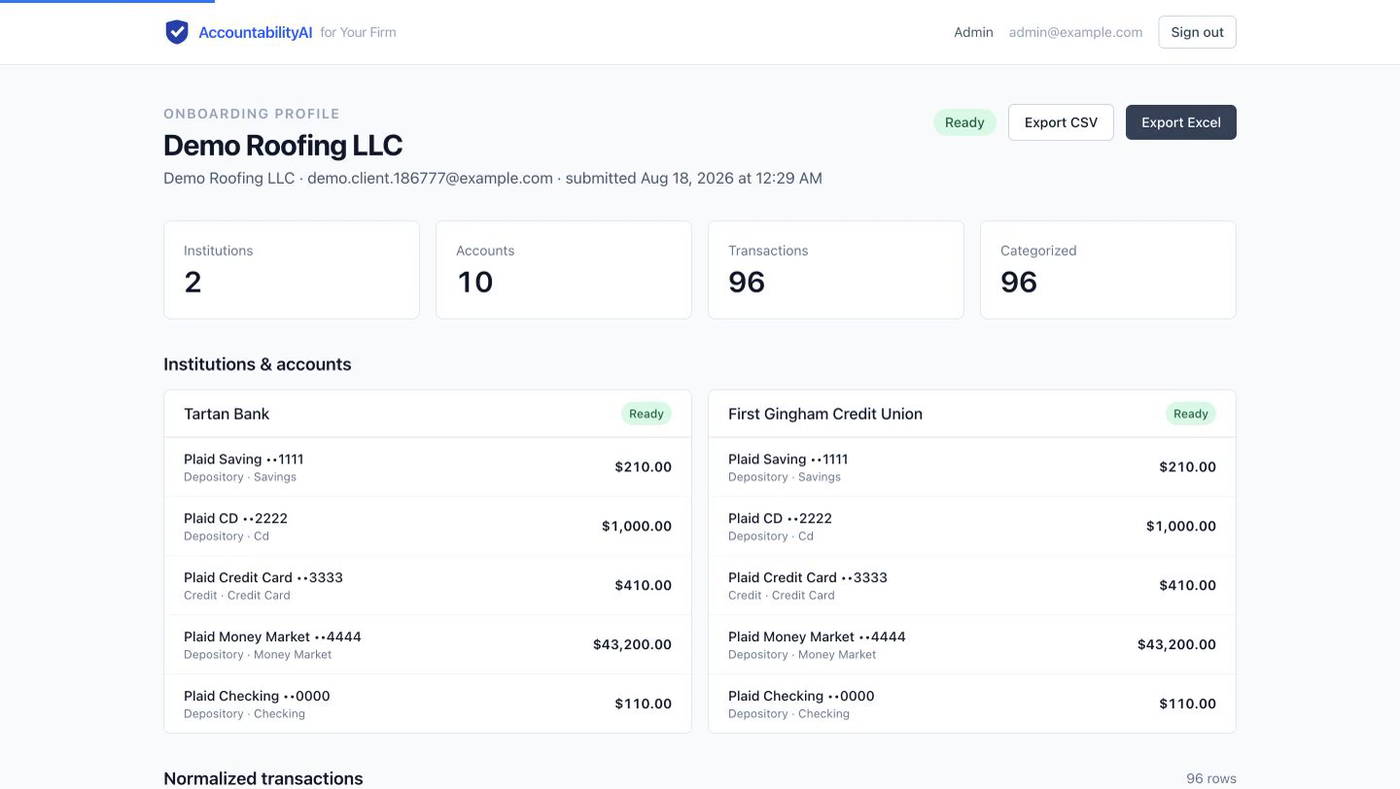Click the Tartan Bank institution header
This screenshot has width=1400, height=789.
pyautogui.click(x=427, y=414)
